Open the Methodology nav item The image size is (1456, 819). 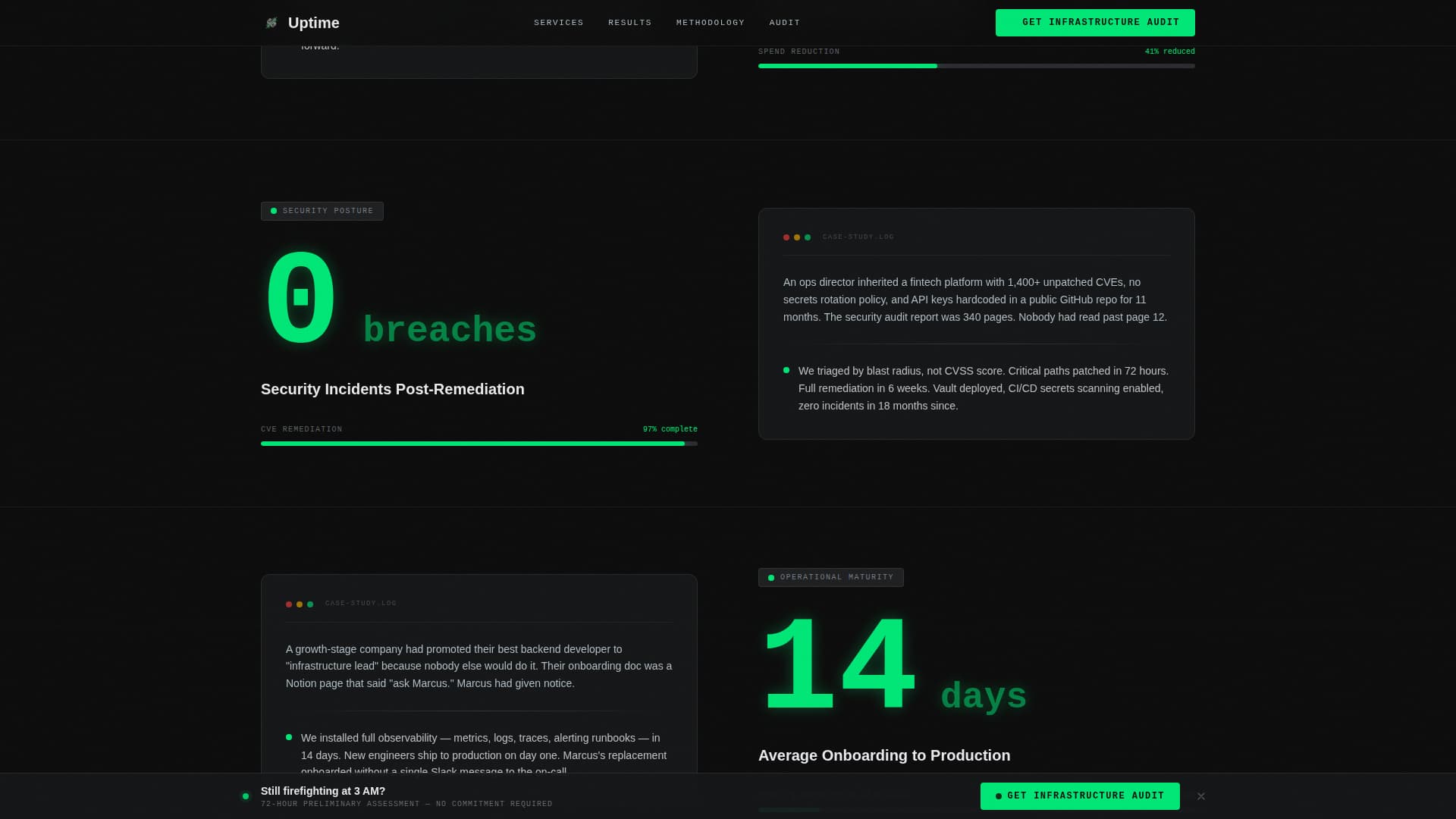click(x=711, y=23)
